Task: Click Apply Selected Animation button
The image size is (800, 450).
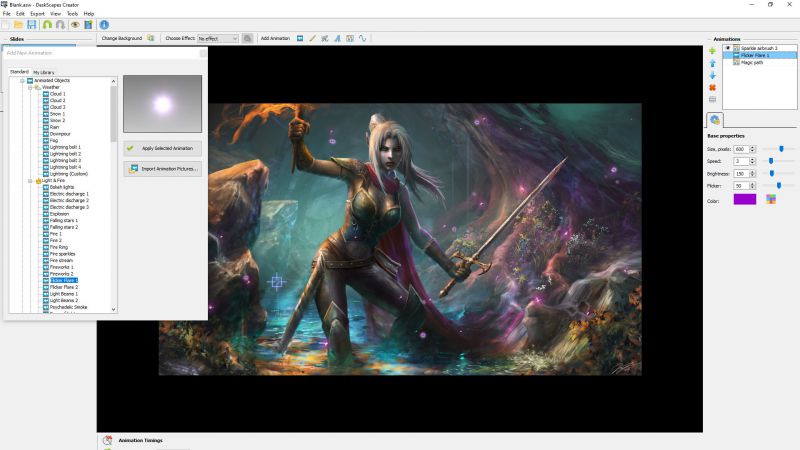Action: (162, 148)
